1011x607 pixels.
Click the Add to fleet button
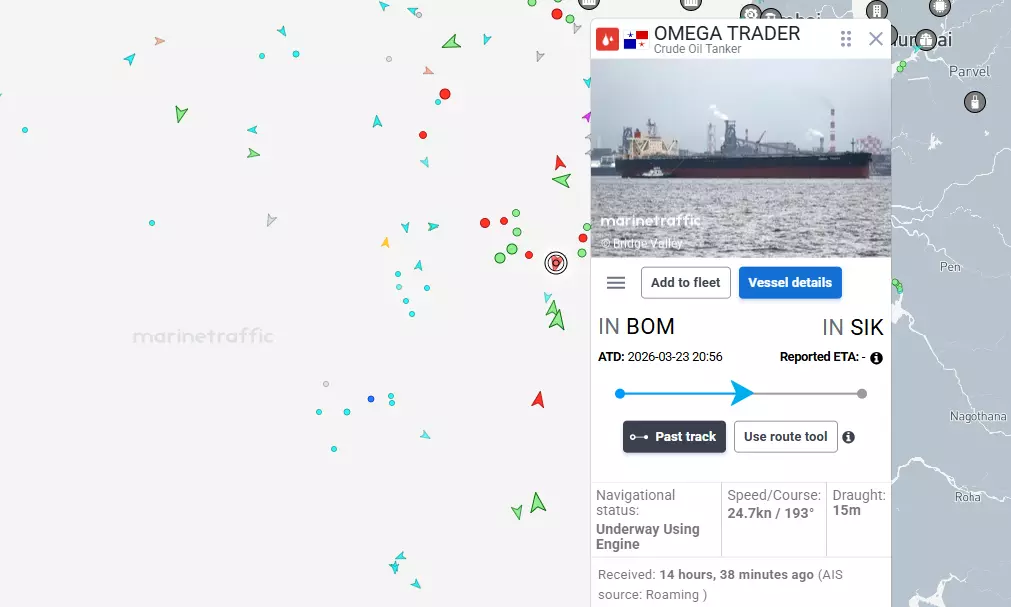(x=685, y=283)
